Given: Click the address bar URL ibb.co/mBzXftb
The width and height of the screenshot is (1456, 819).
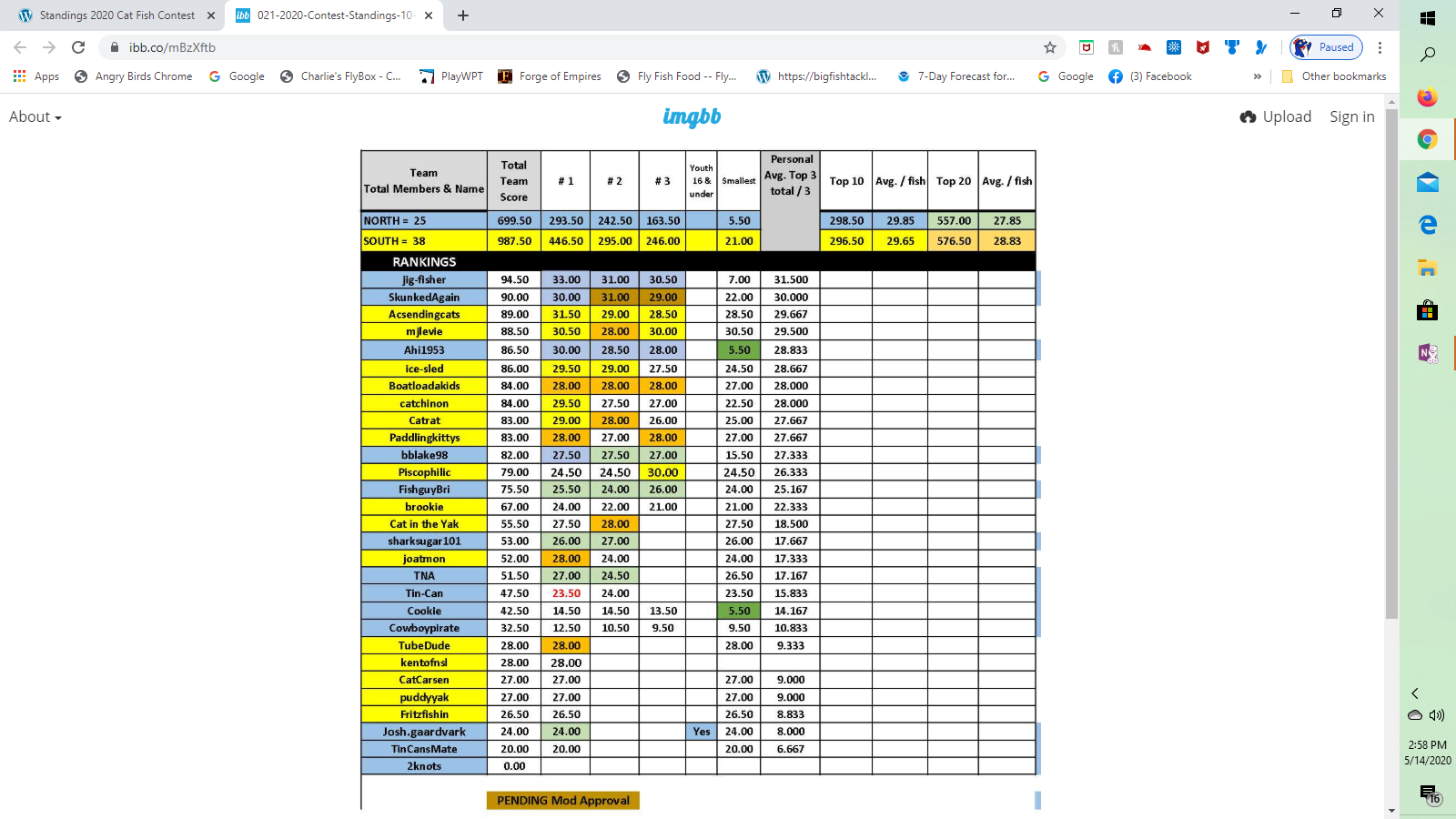Looking at the screenshot, I should coord(172,47).
